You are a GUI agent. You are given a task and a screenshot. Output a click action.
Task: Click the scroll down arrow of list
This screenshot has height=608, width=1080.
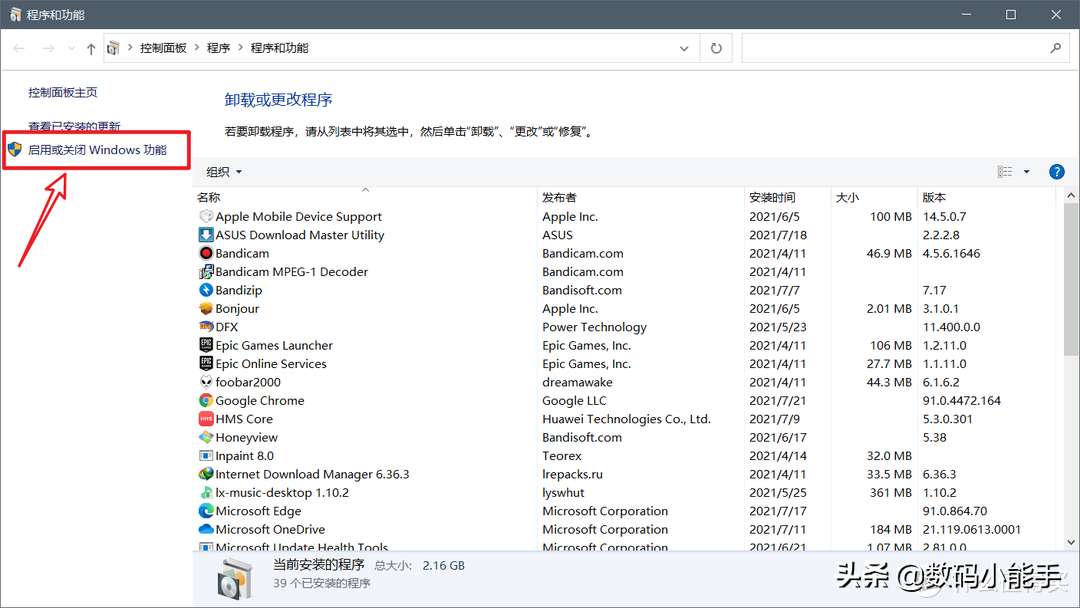pos(1071,543)
